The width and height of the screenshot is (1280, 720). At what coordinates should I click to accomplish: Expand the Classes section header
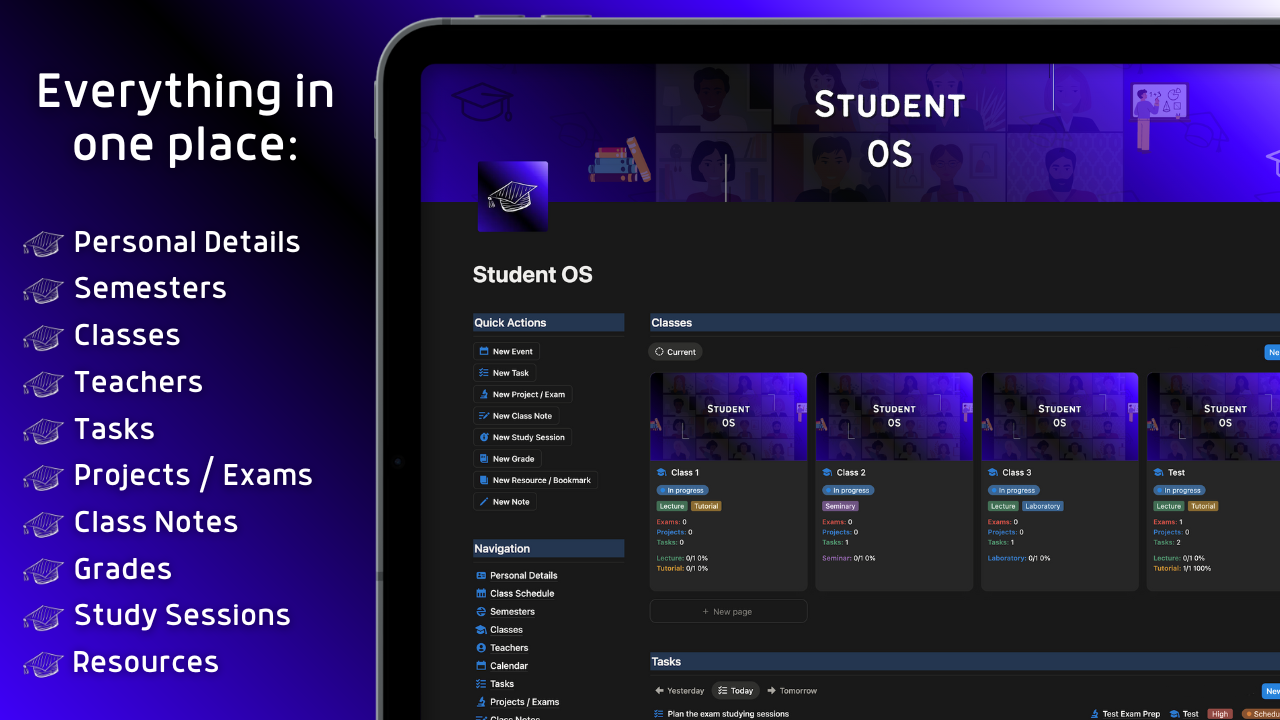point(671,322)
